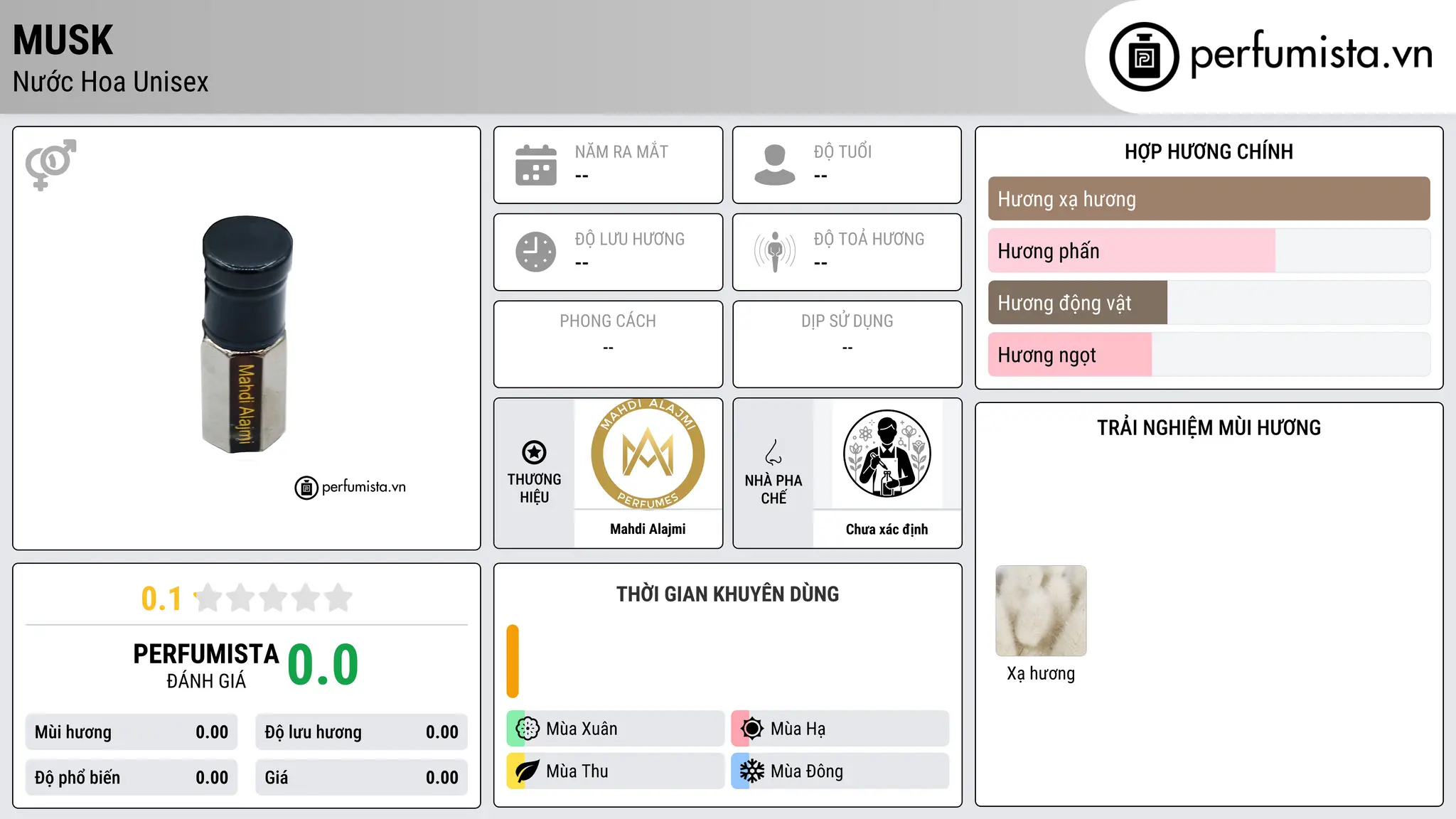Click the Mùa Đông snowflake icon

(752, 771)
